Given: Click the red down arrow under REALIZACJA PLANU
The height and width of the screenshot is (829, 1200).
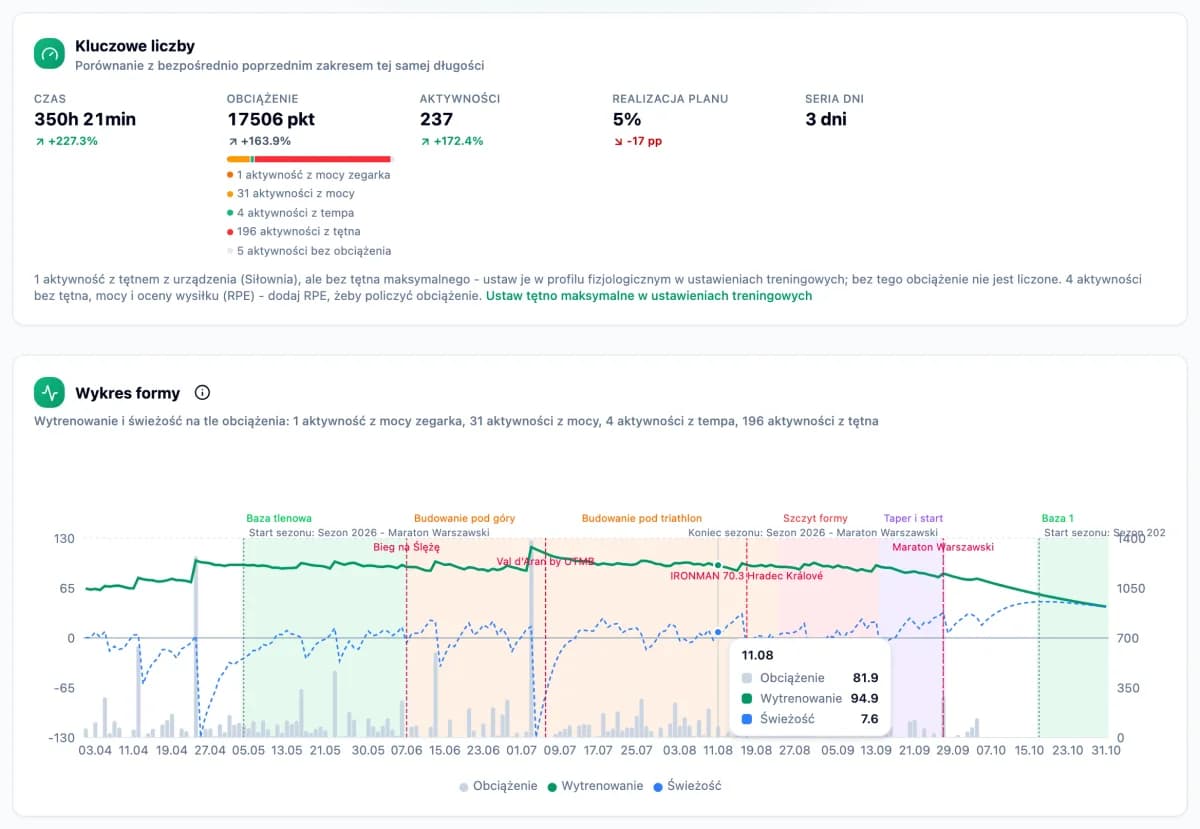Looking at the screenshot, I should pyautogui.click(x=617, y=141).
